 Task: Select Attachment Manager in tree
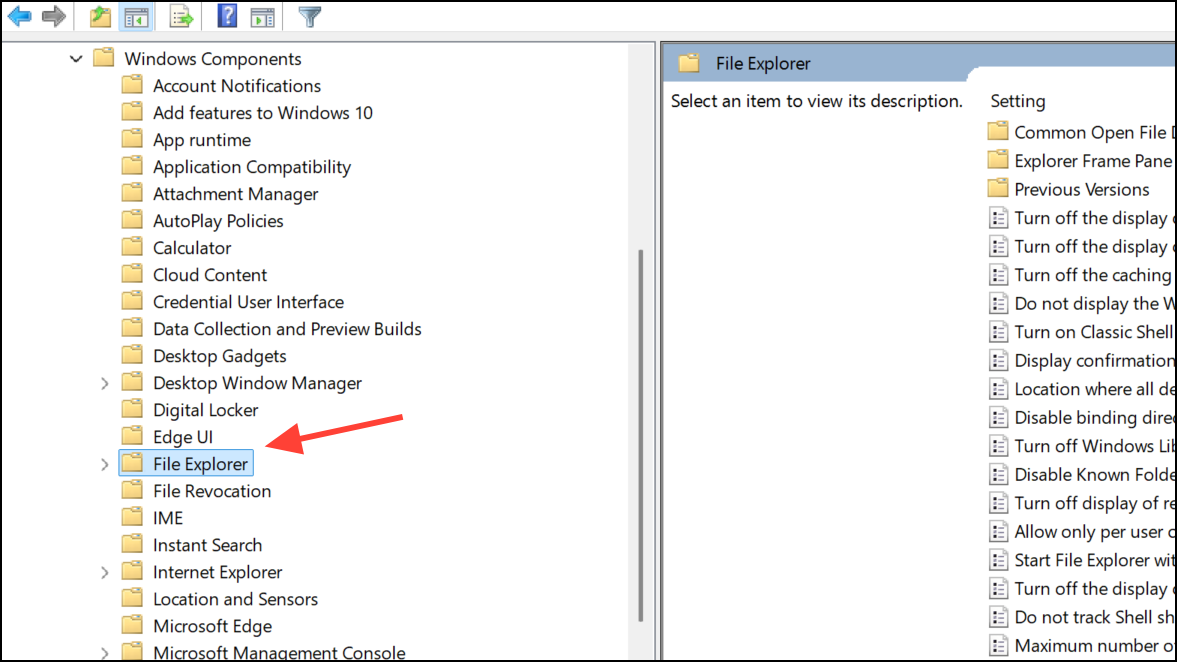[236, 194]
